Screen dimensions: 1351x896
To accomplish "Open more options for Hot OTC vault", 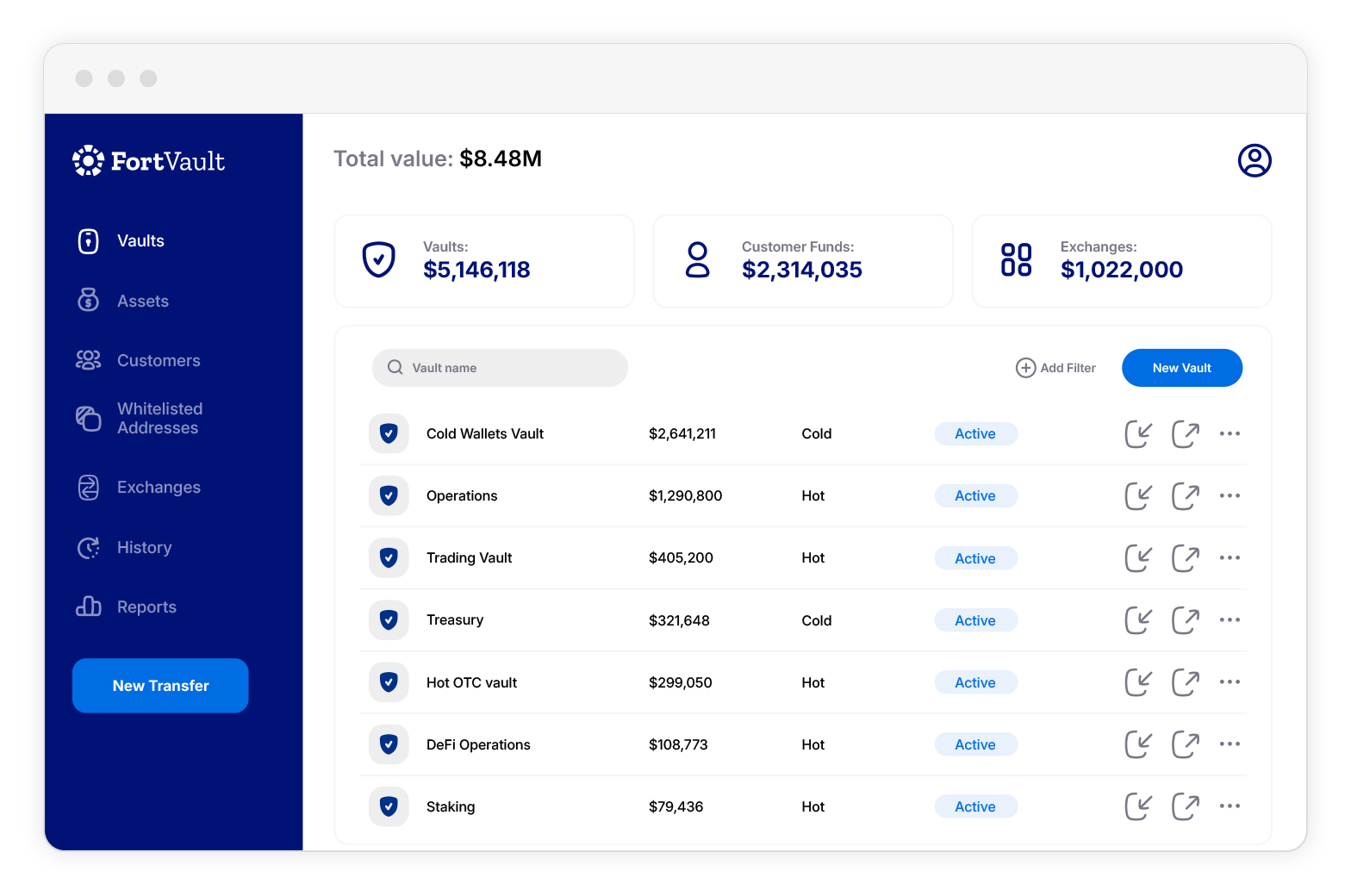I will point(1230,681).
